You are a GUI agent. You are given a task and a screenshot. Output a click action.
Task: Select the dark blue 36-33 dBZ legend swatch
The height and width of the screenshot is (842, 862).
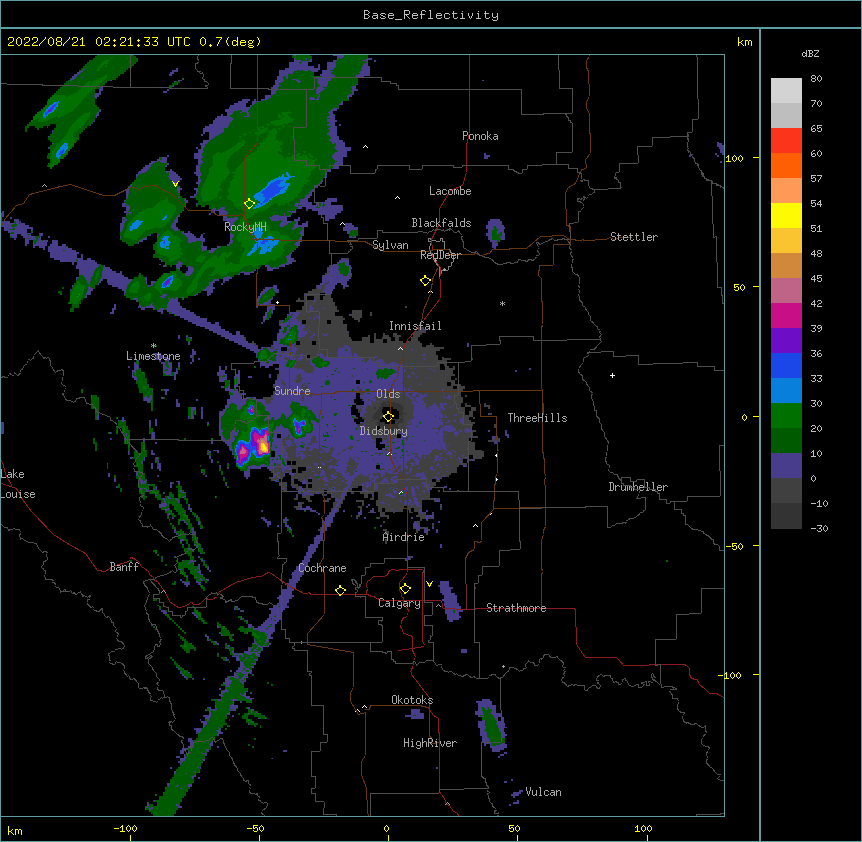786,365
